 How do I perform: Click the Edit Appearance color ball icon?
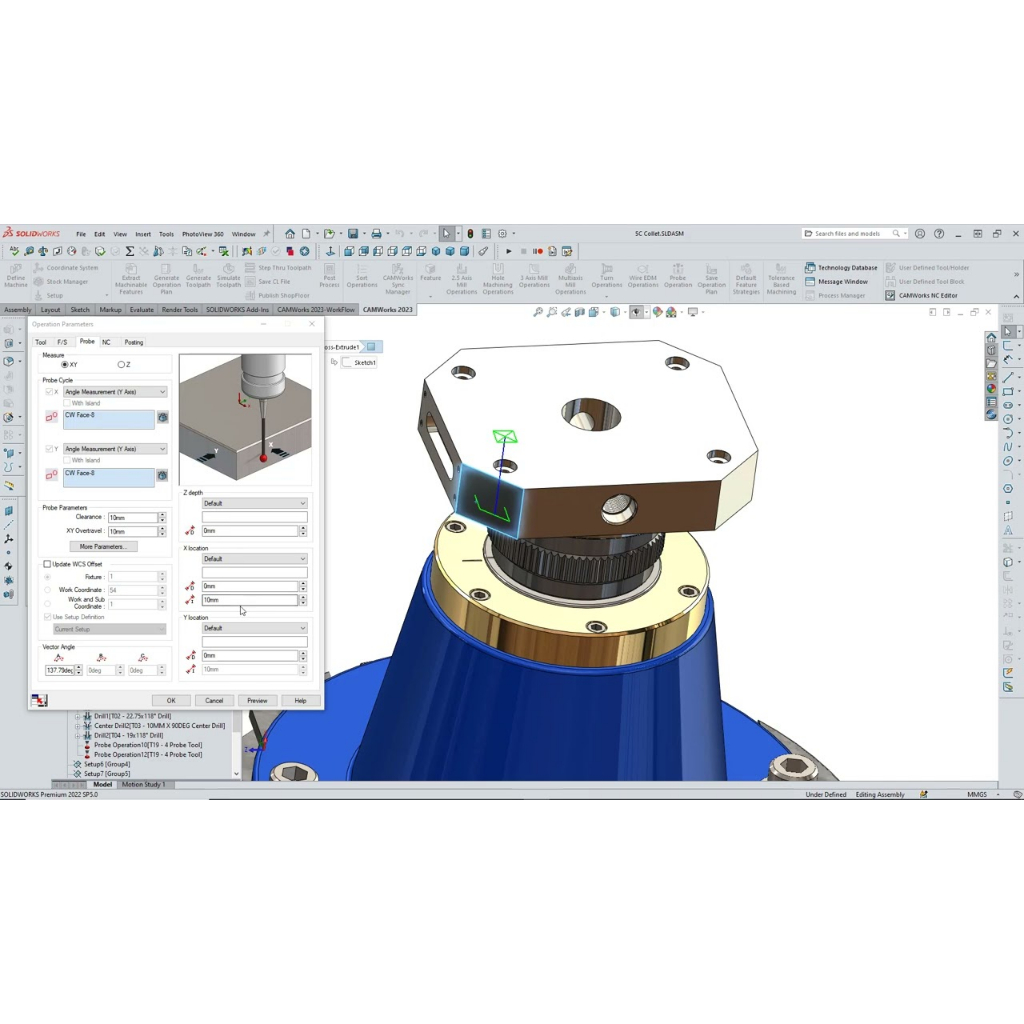[x=657, y=312]
